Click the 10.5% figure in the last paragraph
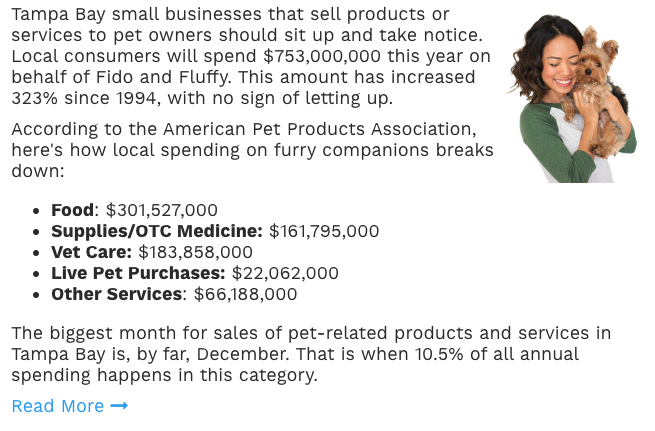Viewport: 655px width, 431px height. click(439, 354)
